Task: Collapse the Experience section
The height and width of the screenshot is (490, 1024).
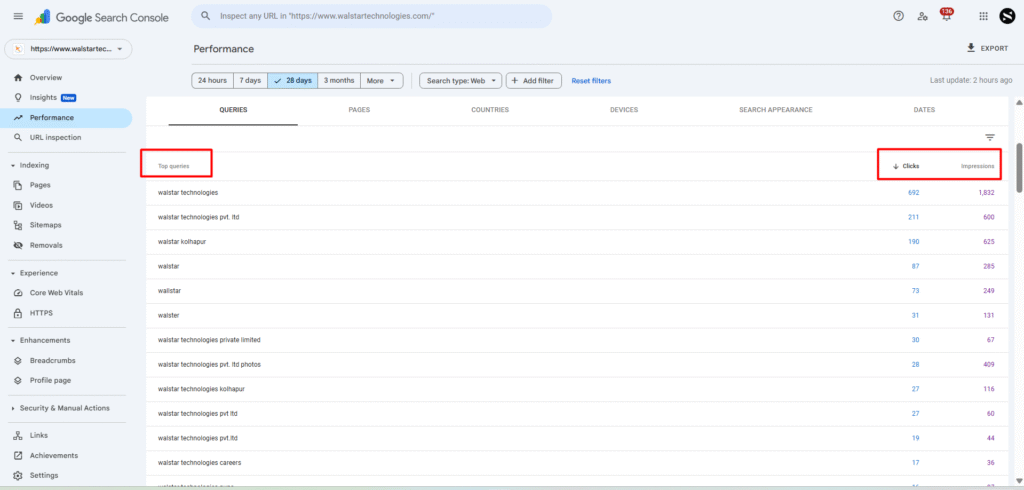Action: 13,273
